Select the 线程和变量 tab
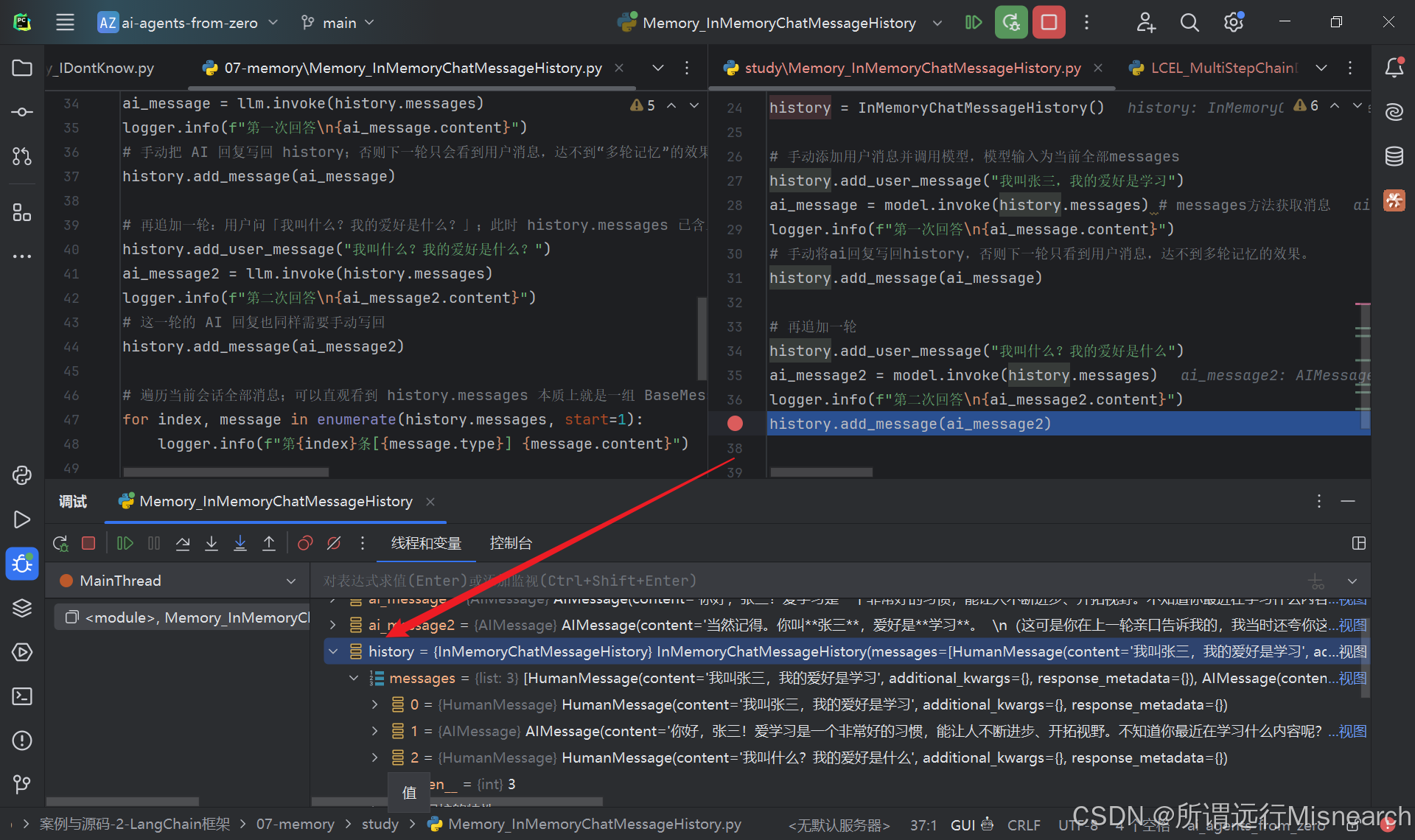Viewport: 1415px width, 840px height. (x=426, y=543)
